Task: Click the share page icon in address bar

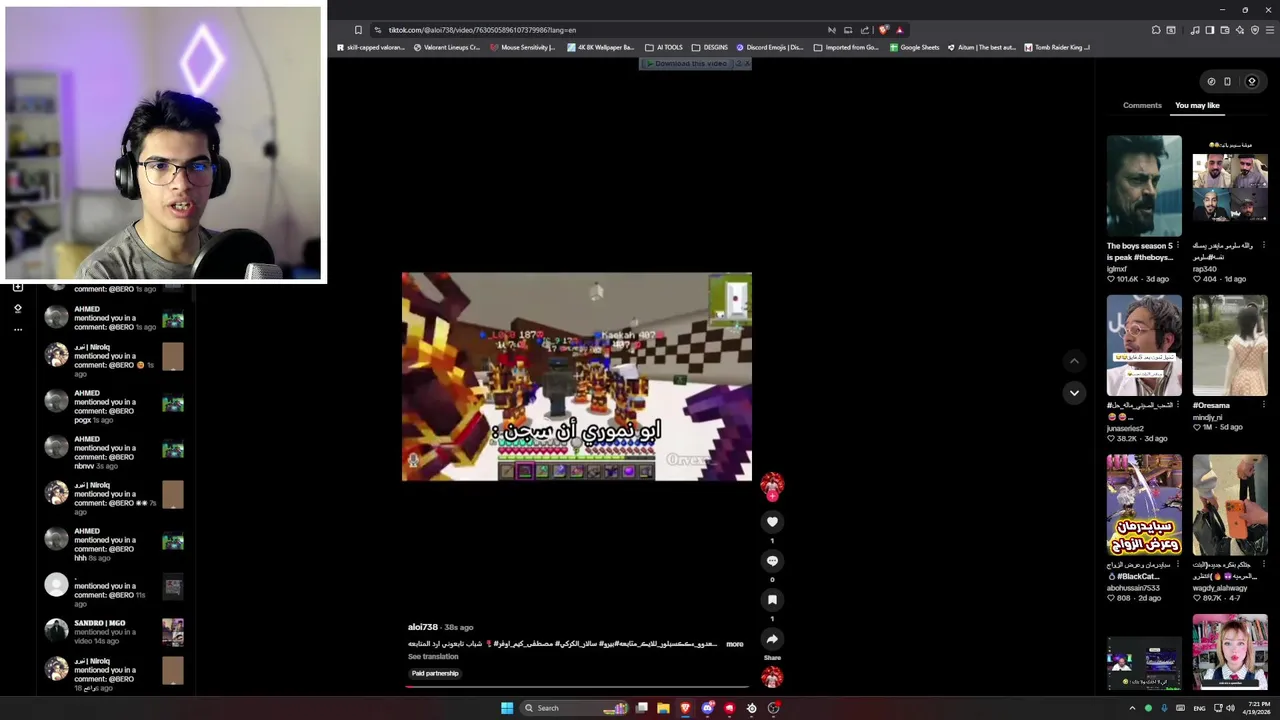Action: coord(865,30)
